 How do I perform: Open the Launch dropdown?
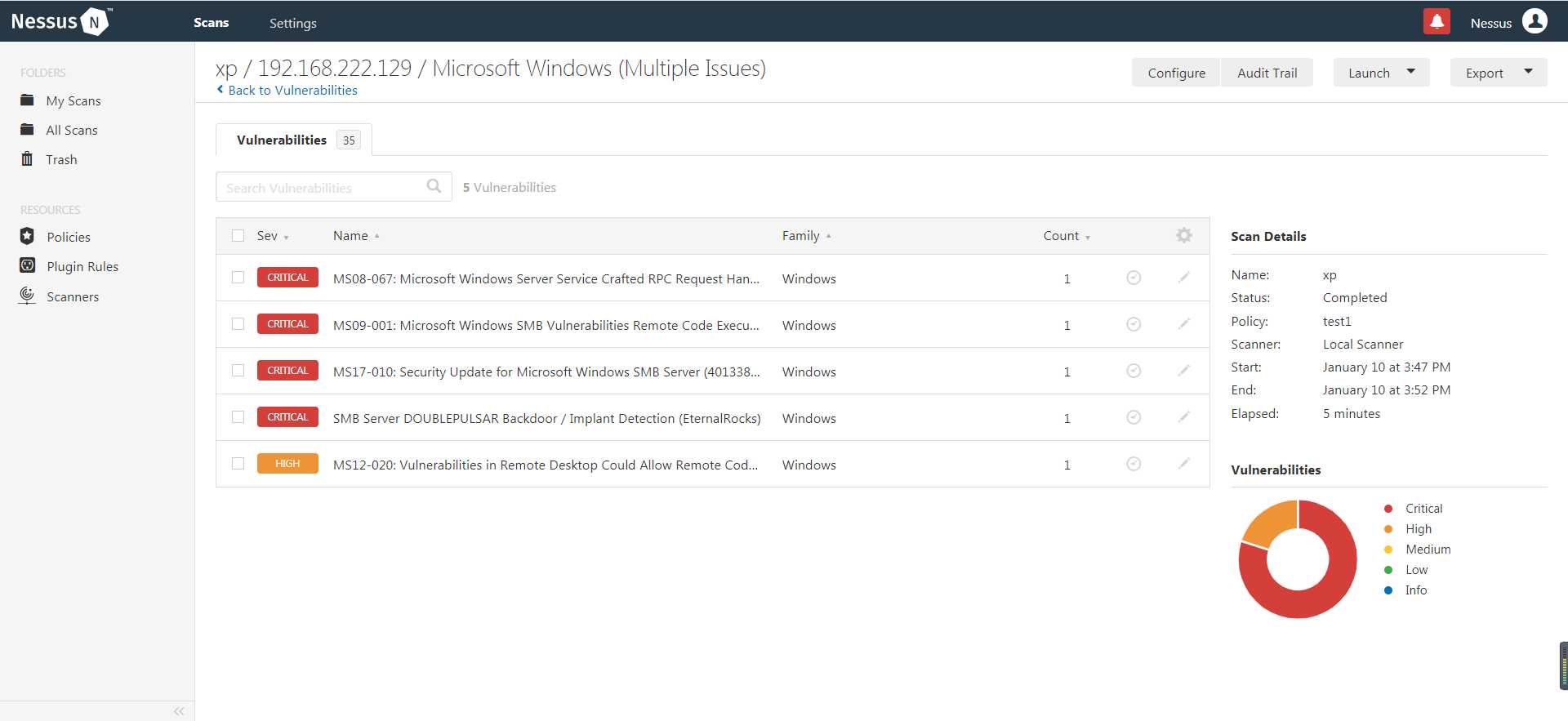click(x=1381, y=73)
